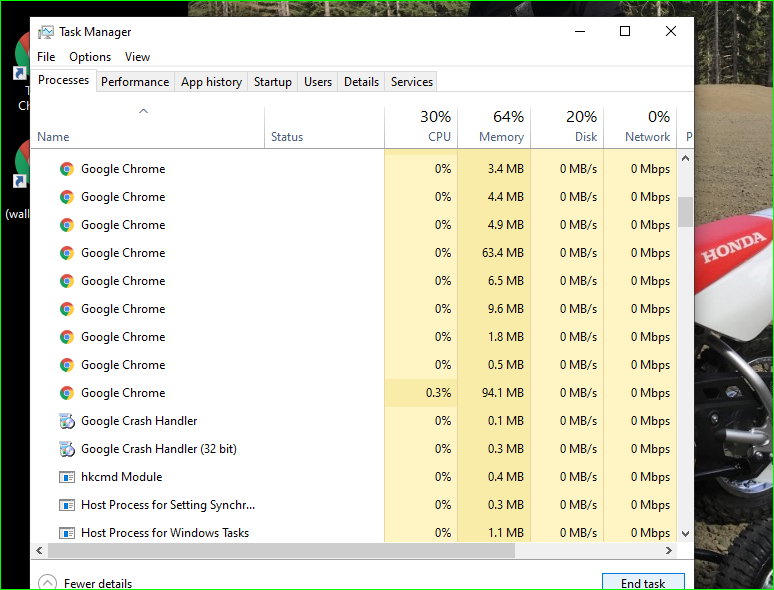Switch to the Startup tab
774x590 pixels.
point(272,82)
